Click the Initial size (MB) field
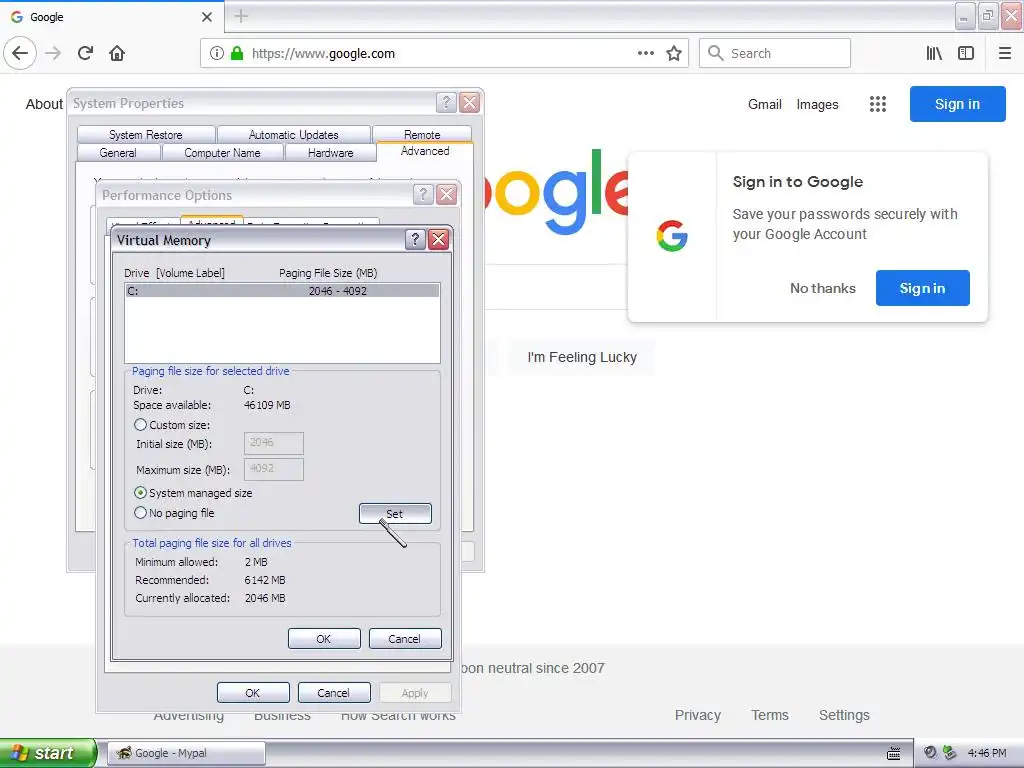The height and width of the screenshot is (768, 1024). tap(274, 443)
